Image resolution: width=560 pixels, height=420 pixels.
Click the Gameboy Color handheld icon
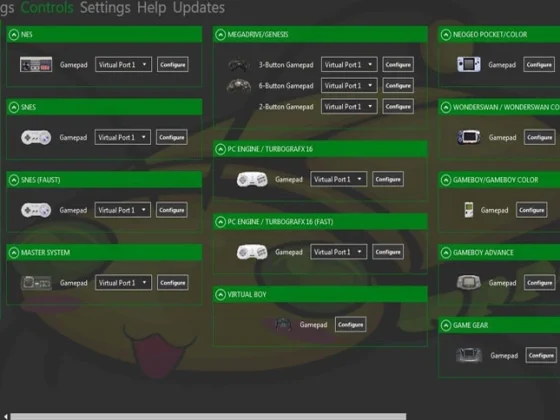[x=469, y=210]
